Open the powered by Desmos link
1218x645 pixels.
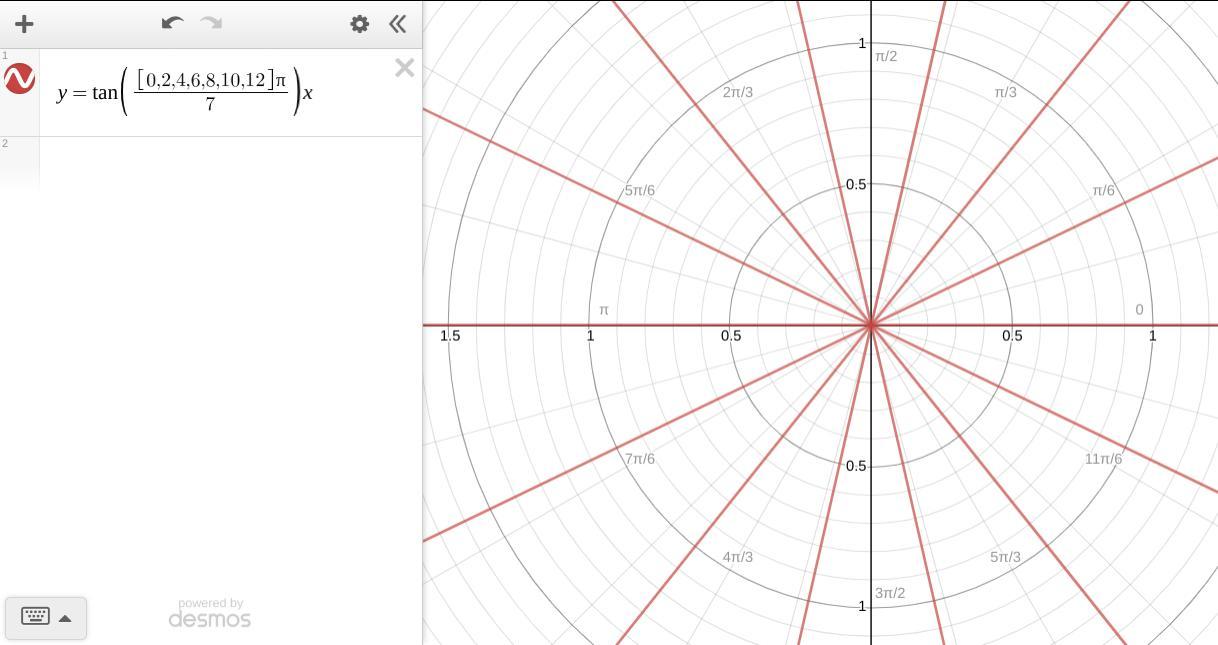click(210, 613)
